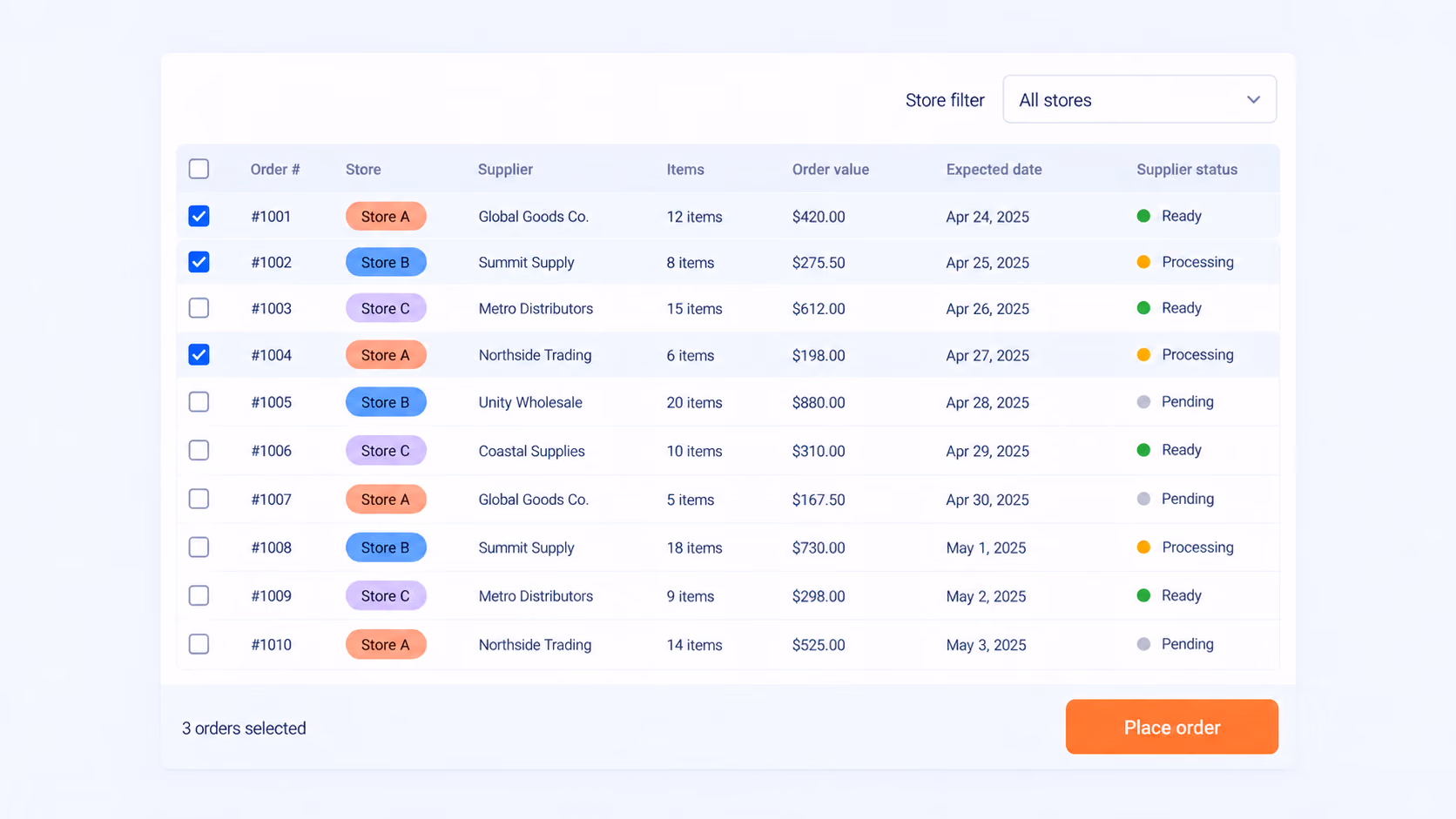
Task: Click the Store A badge for order #1010
Action: click(x=386, y=644)
